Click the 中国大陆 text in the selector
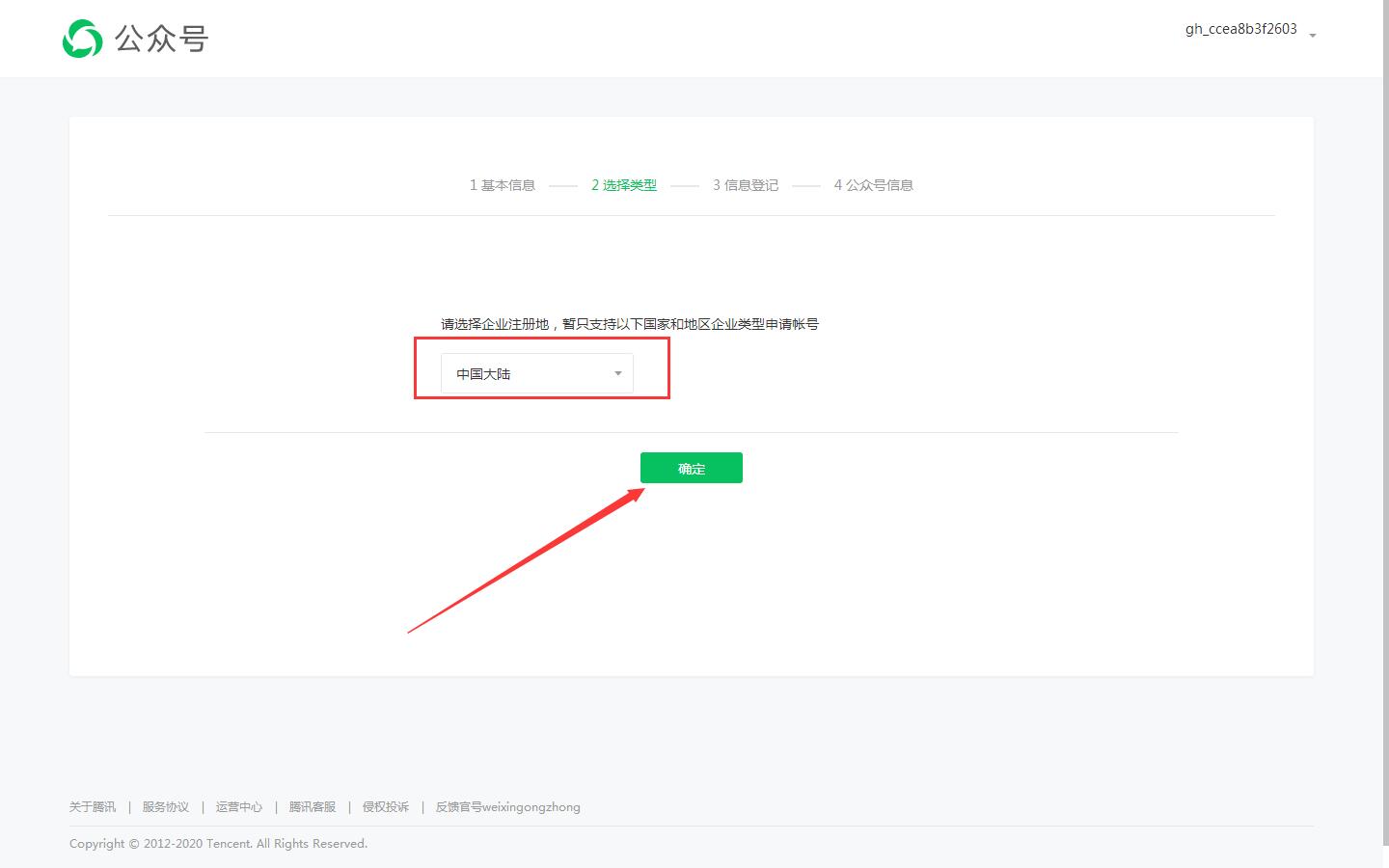The width and height of the screenshot is (1389, 868). tap(482, 373)
